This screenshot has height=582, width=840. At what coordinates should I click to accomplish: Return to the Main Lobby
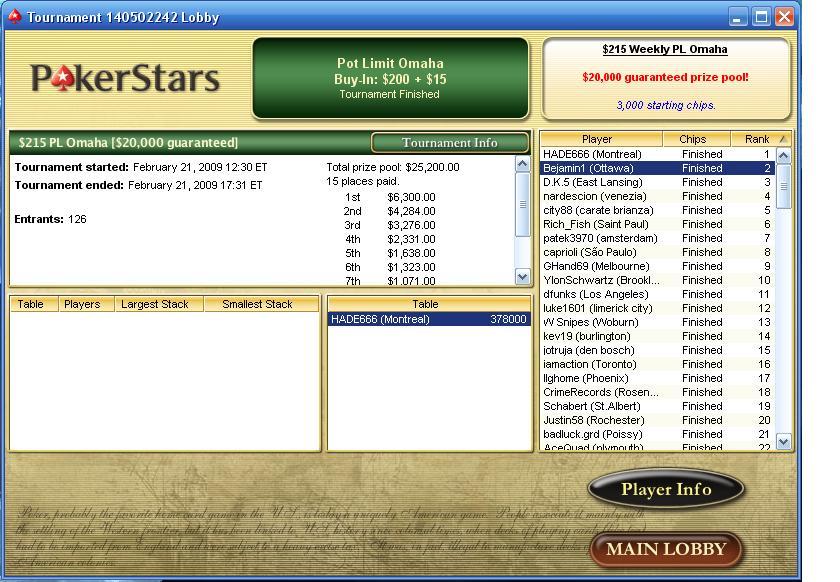click(x=666, y=549)
